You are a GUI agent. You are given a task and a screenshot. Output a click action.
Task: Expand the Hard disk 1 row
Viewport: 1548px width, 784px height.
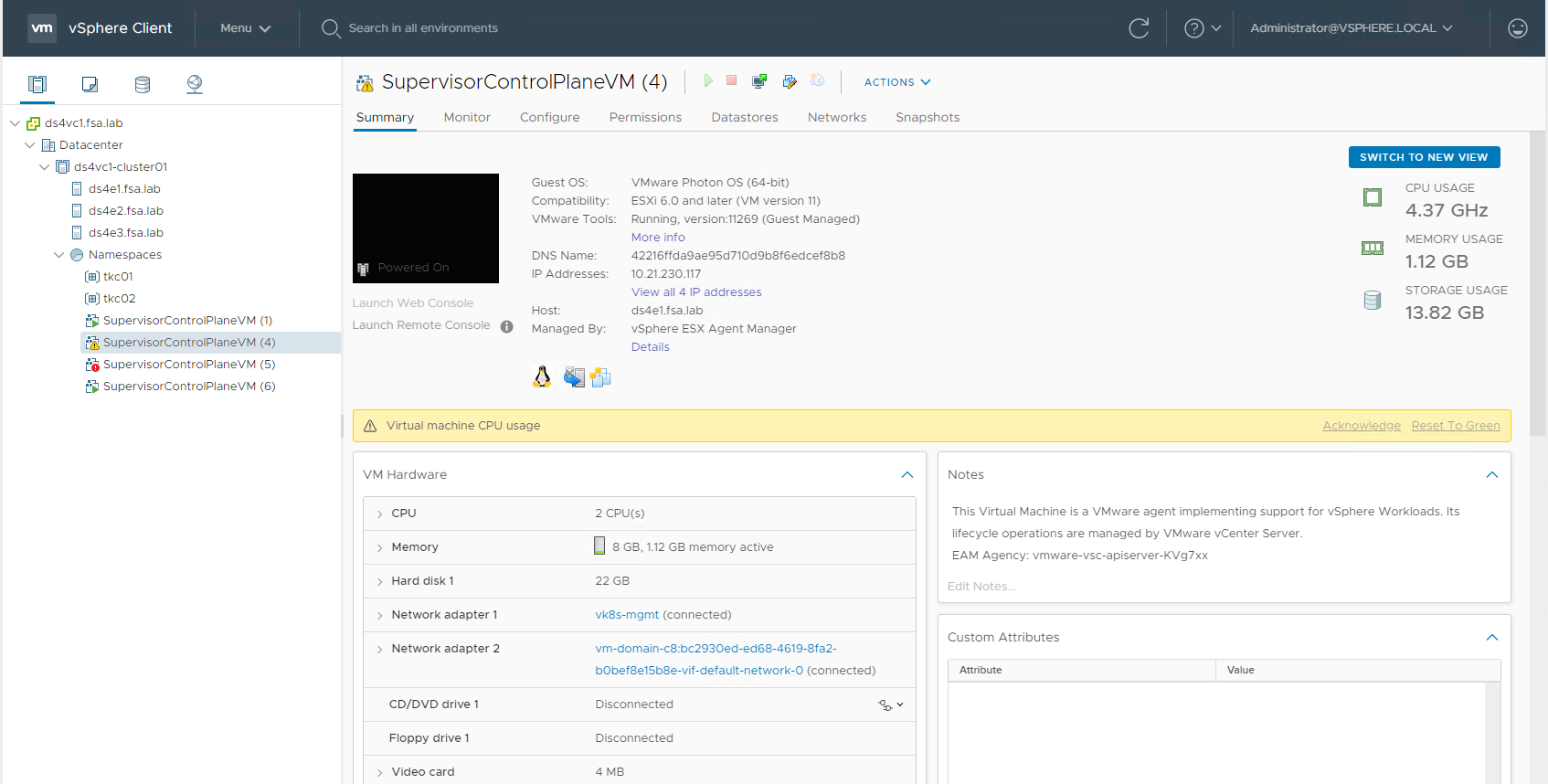[379, 582]
